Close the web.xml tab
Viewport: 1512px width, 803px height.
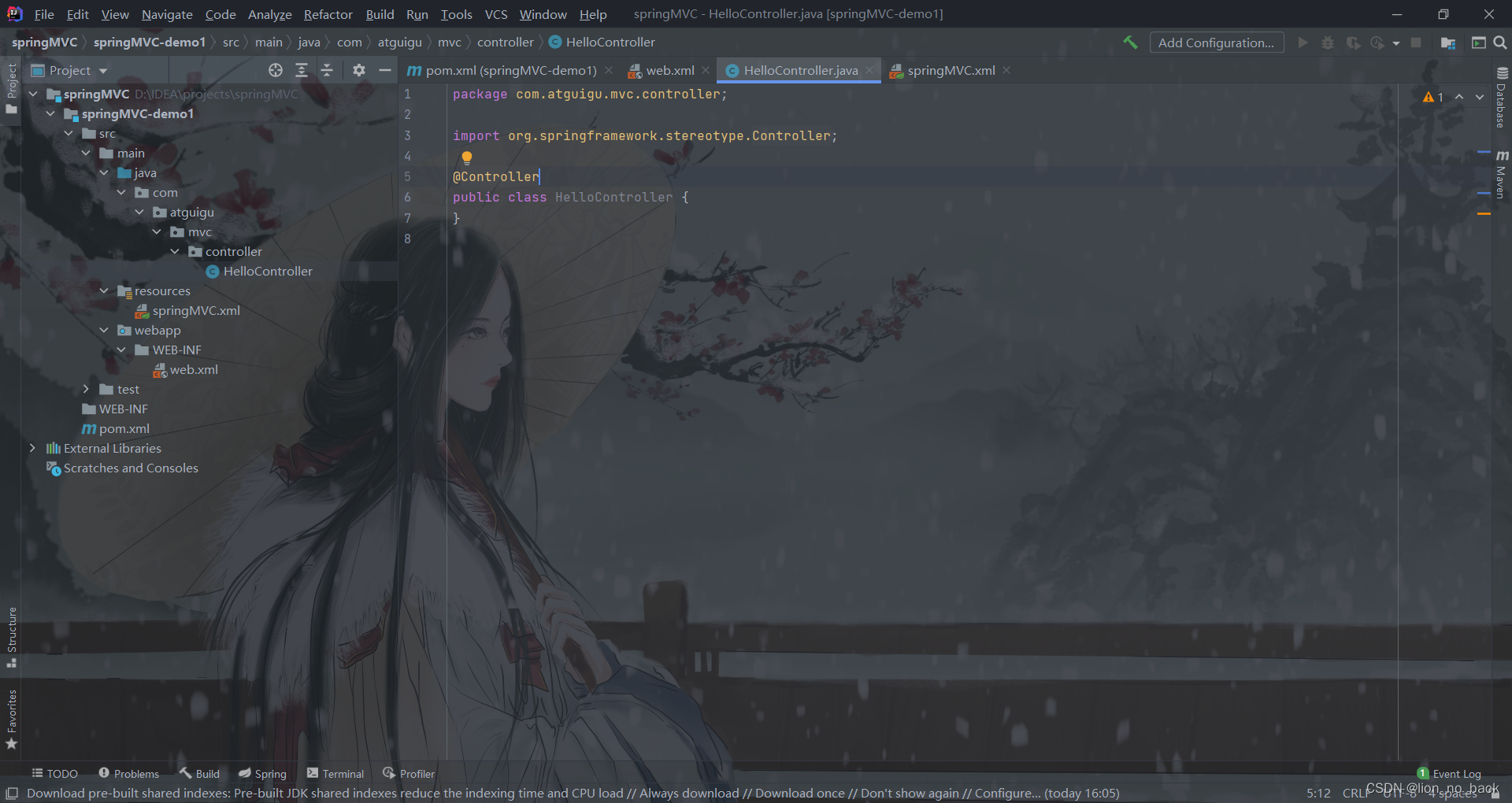coord(706,70)
